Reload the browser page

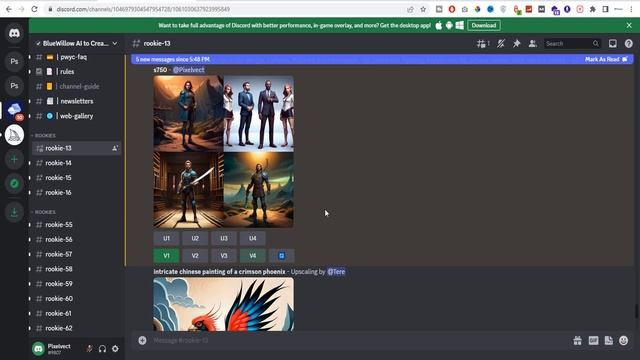click(34, 9)
